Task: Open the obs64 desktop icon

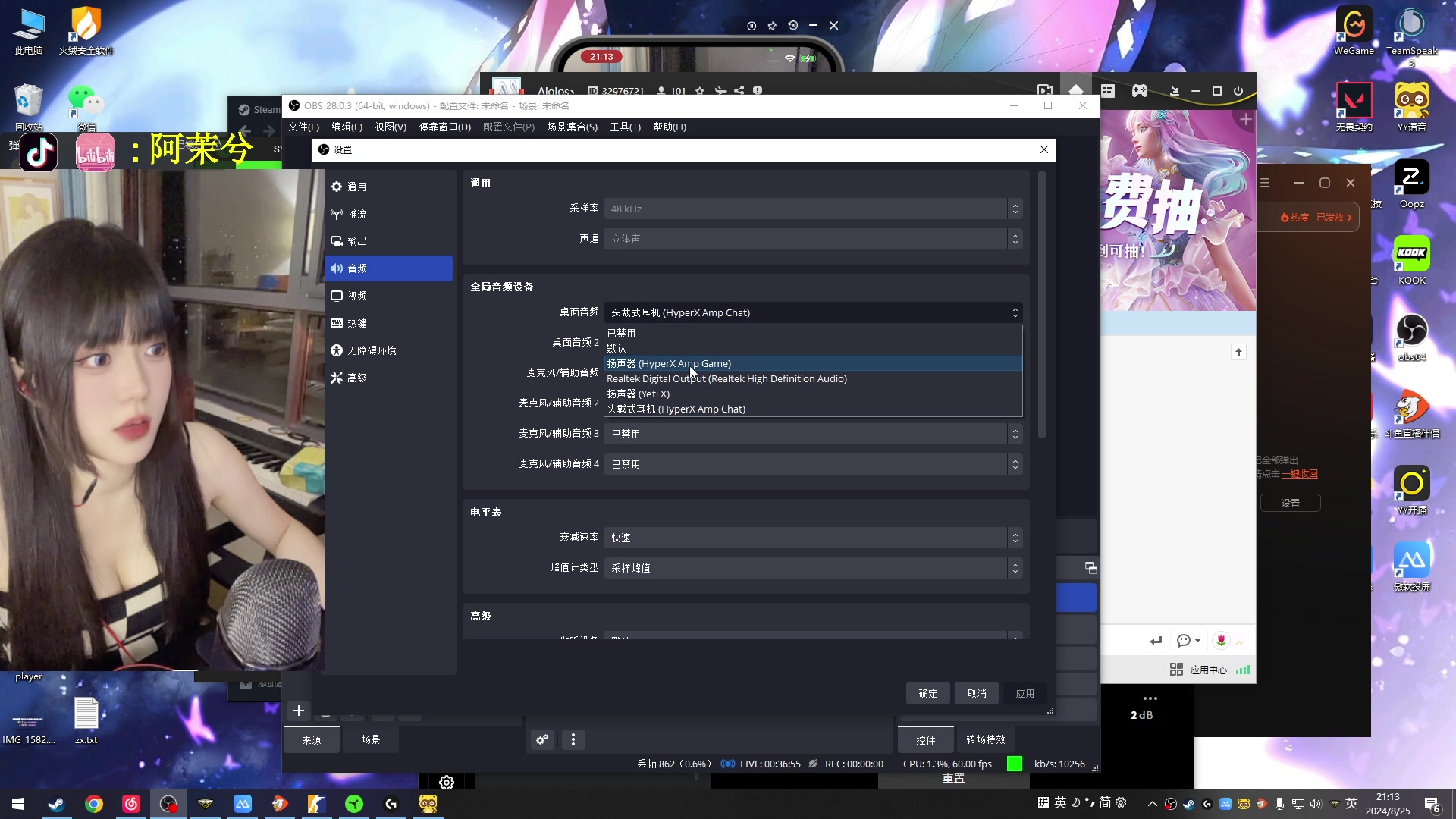Action: (x=1411, y=337)
